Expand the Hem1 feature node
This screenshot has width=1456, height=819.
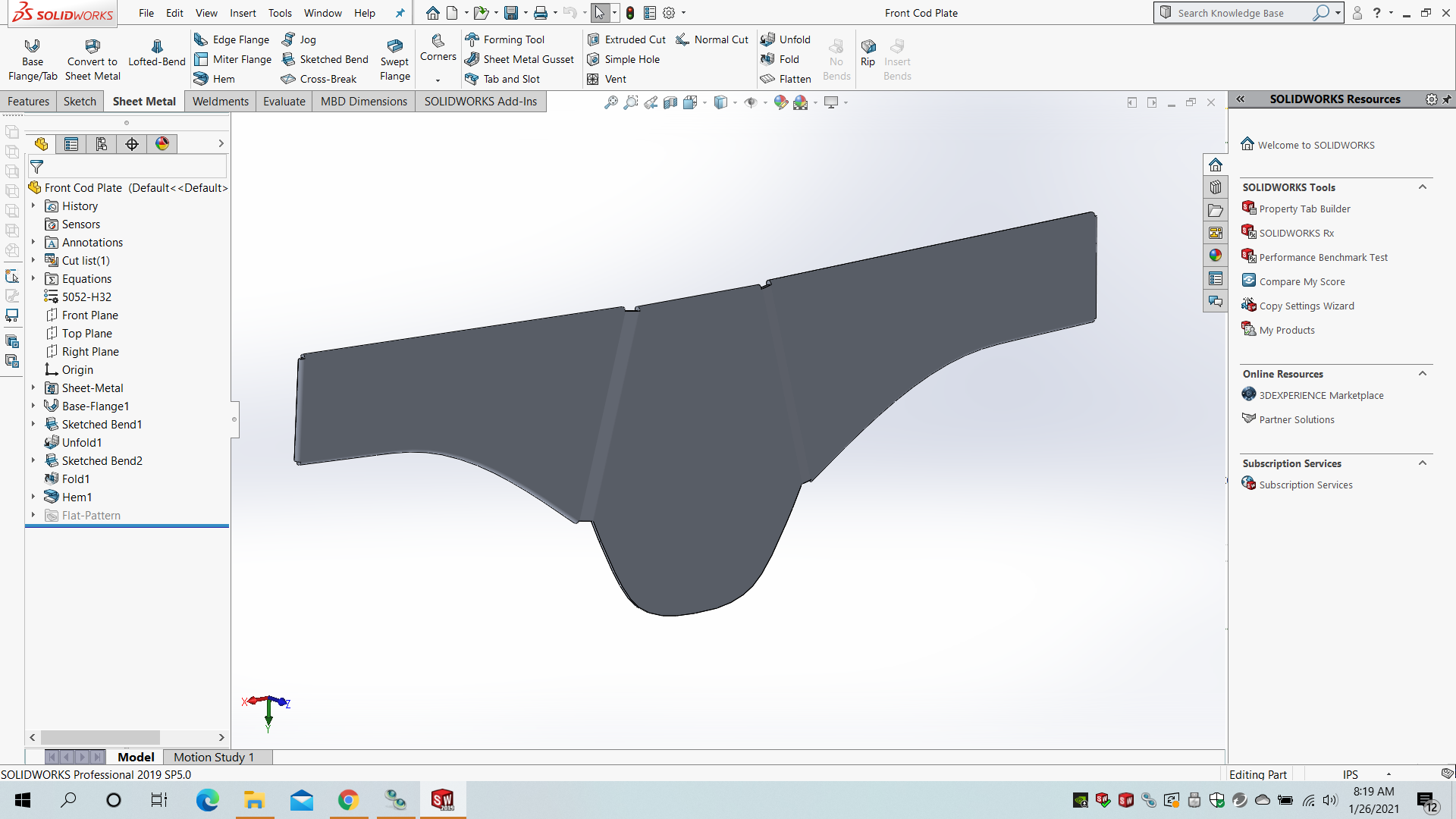click(x=33, y=497)
